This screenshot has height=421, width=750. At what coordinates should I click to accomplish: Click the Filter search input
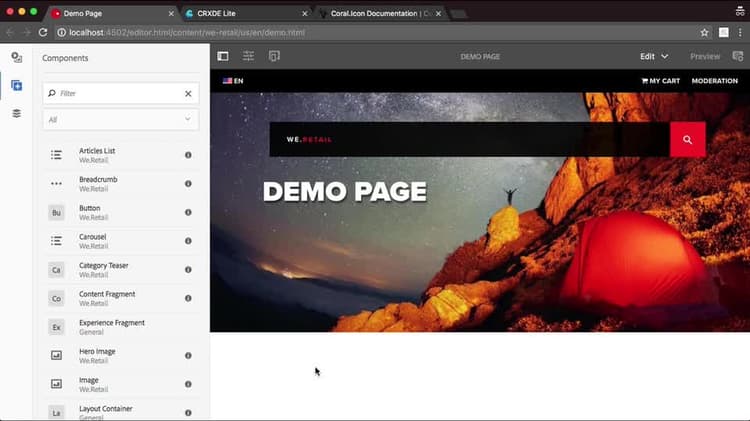click(x=120, y=93)
